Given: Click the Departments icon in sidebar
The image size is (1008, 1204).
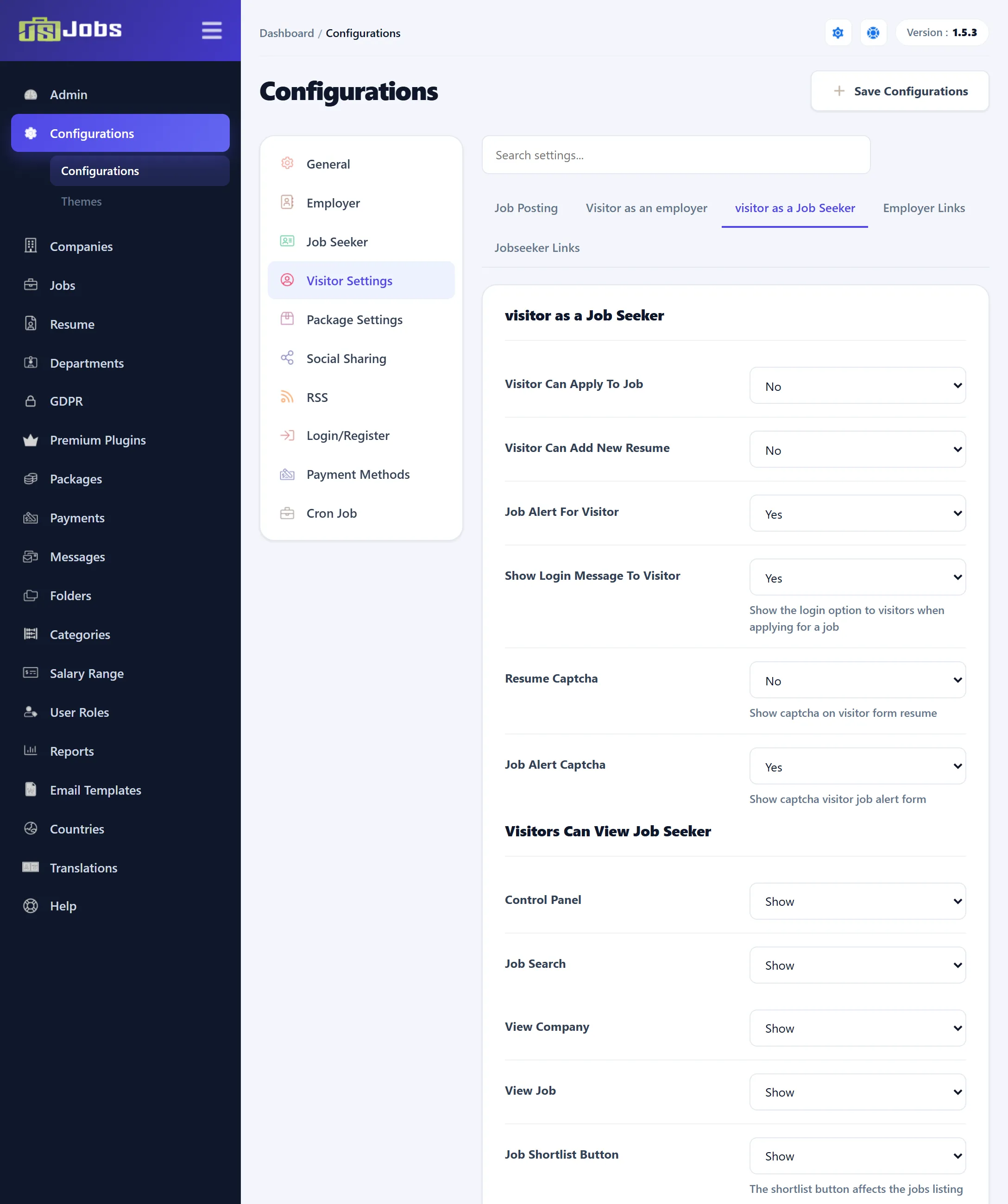Looking at the screenshot, I should 31,363.
